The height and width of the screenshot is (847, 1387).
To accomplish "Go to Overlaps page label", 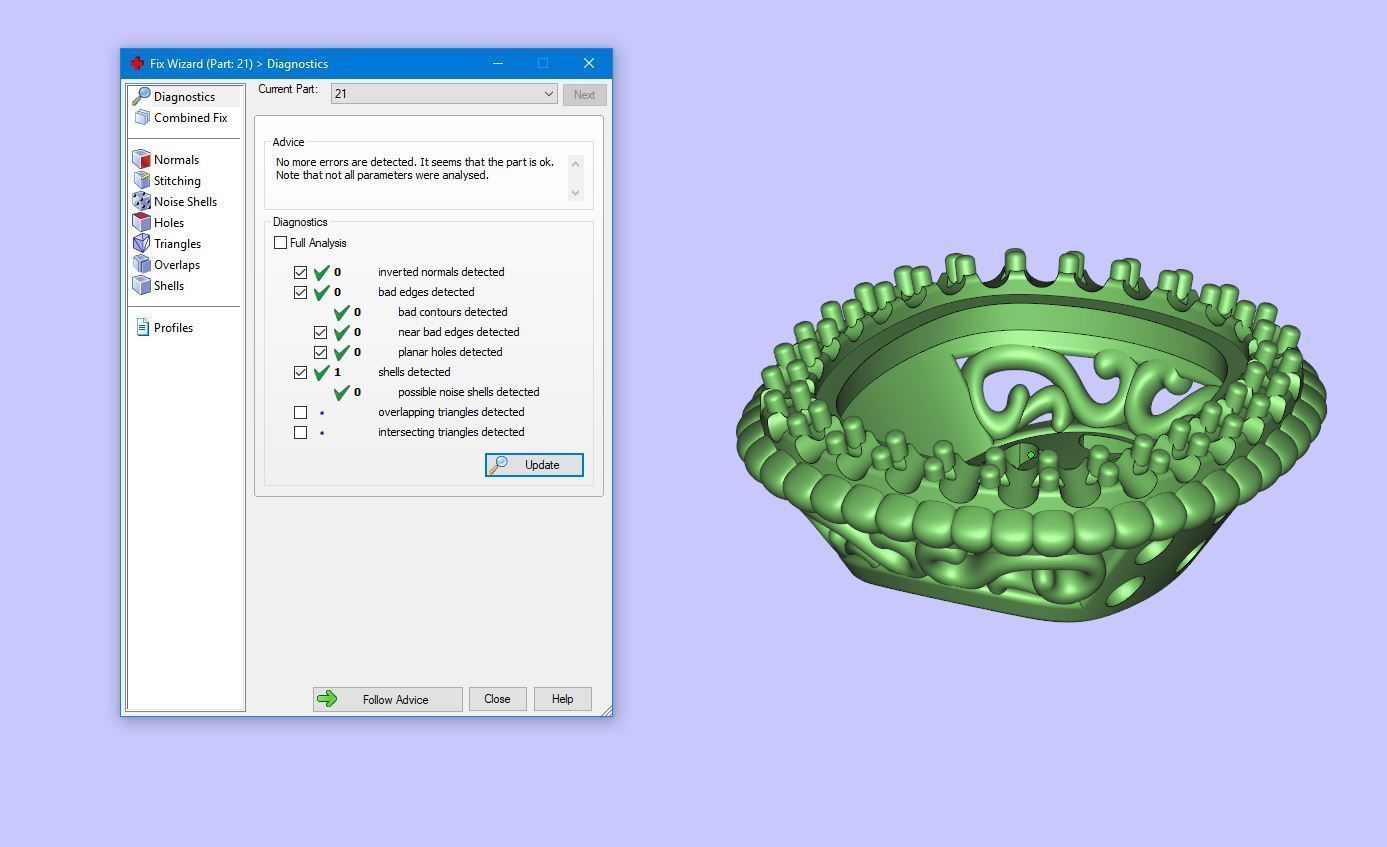I will (177, 265).
